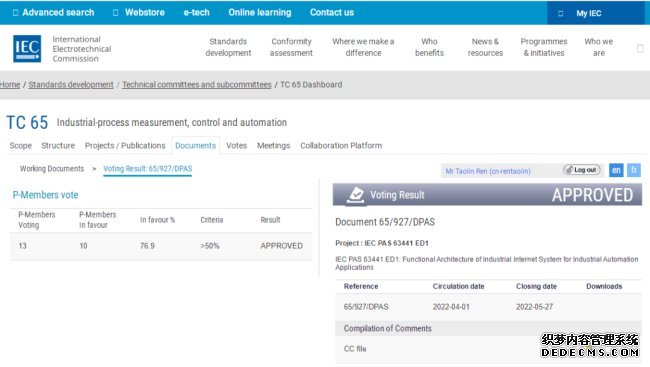Expand the Standards development menu
The width and height of the screenshot is (650, 367).
click(228, 47)
